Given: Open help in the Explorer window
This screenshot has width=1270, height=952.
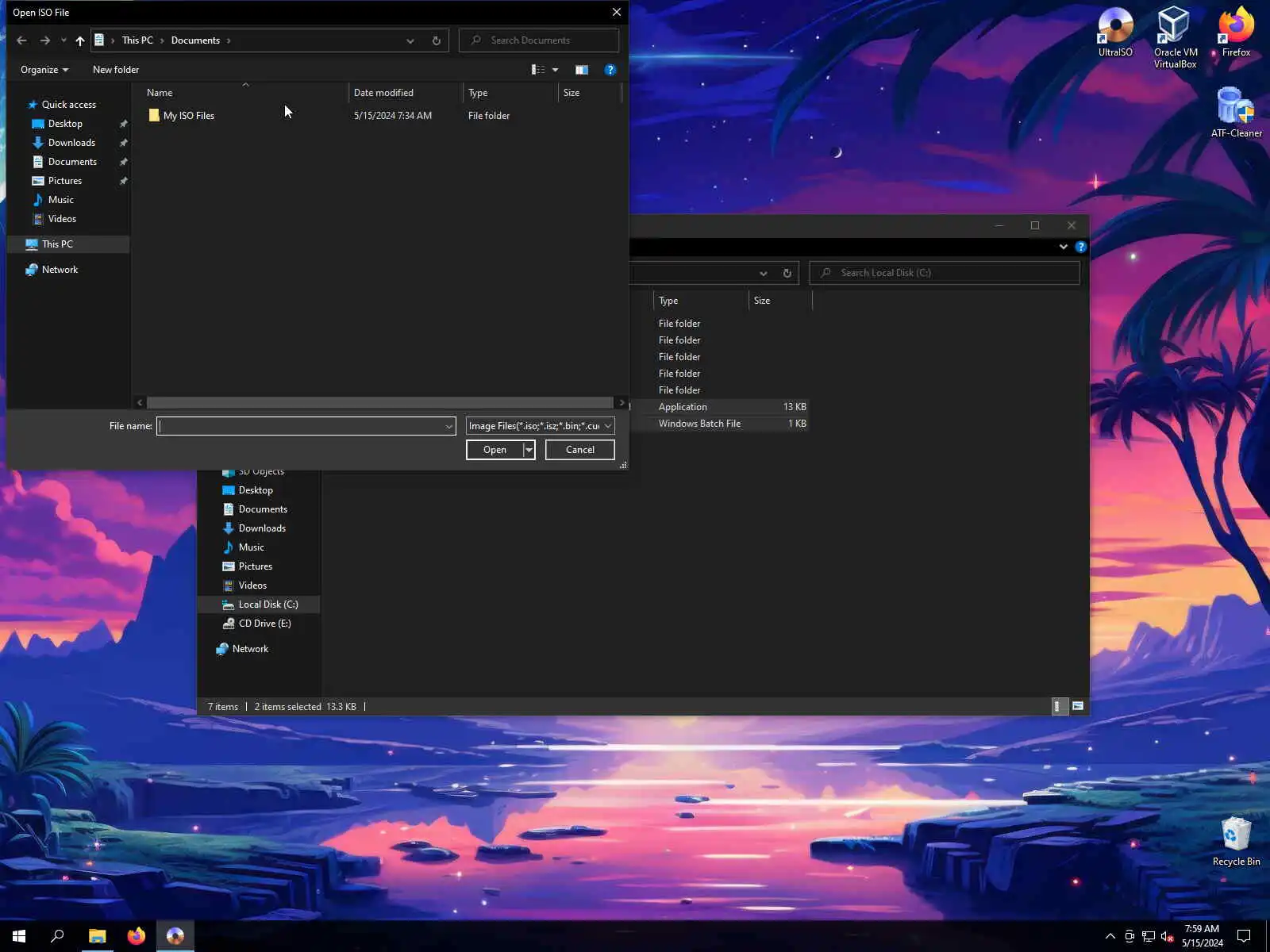Looking at the screenshot, I should pos(1081,247).
